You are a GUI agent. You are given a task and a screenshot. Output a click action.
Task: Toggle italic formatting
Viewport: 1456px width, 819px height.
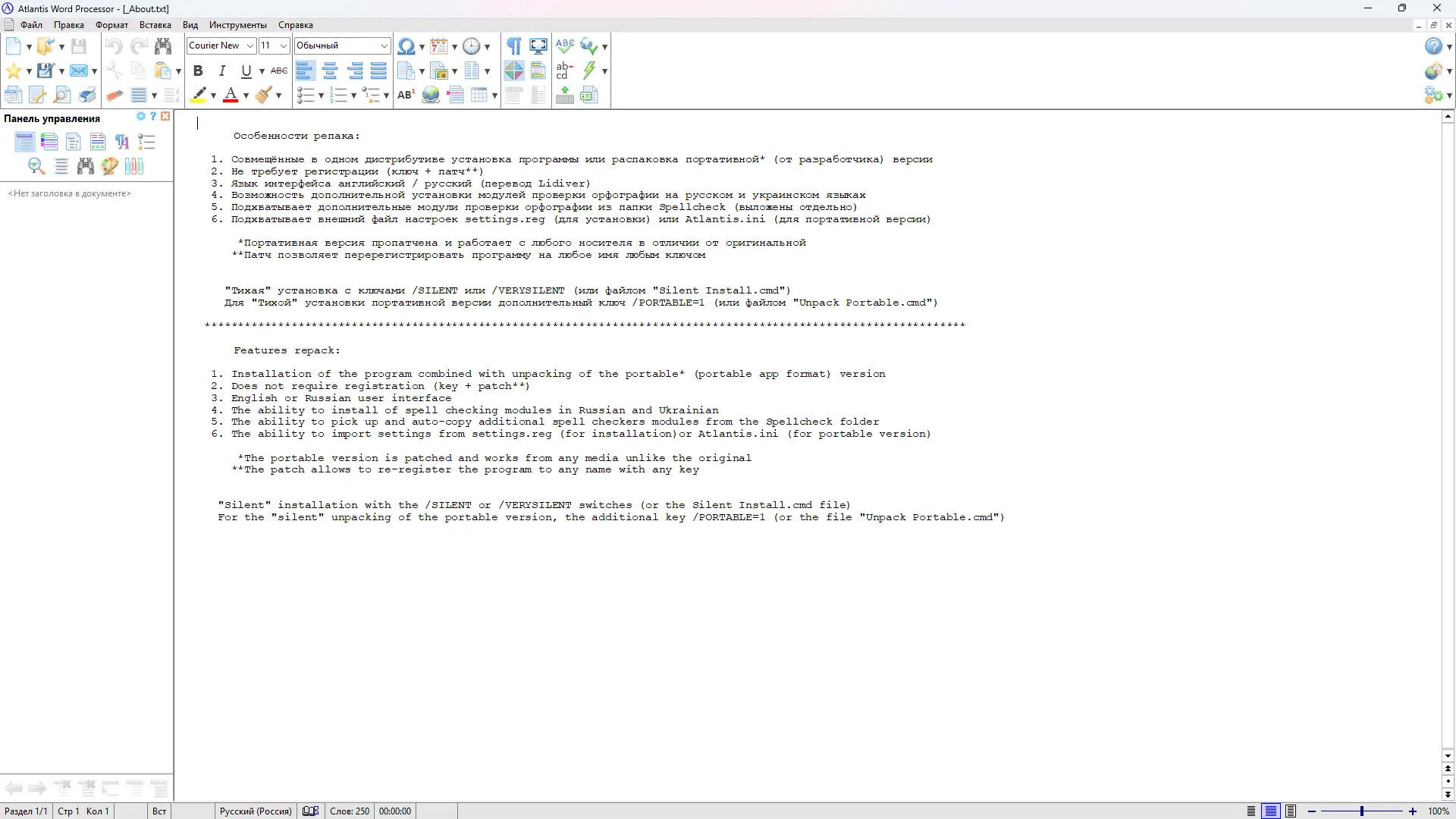tap(222, 71)
